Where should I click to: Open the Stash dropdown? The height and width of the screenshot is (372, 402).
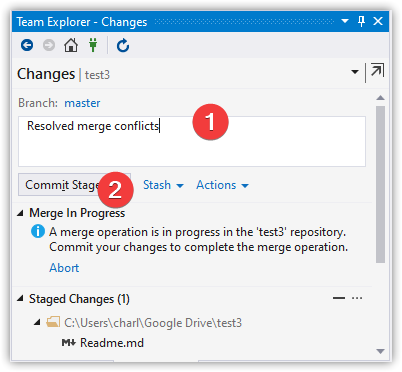point(163,185)
